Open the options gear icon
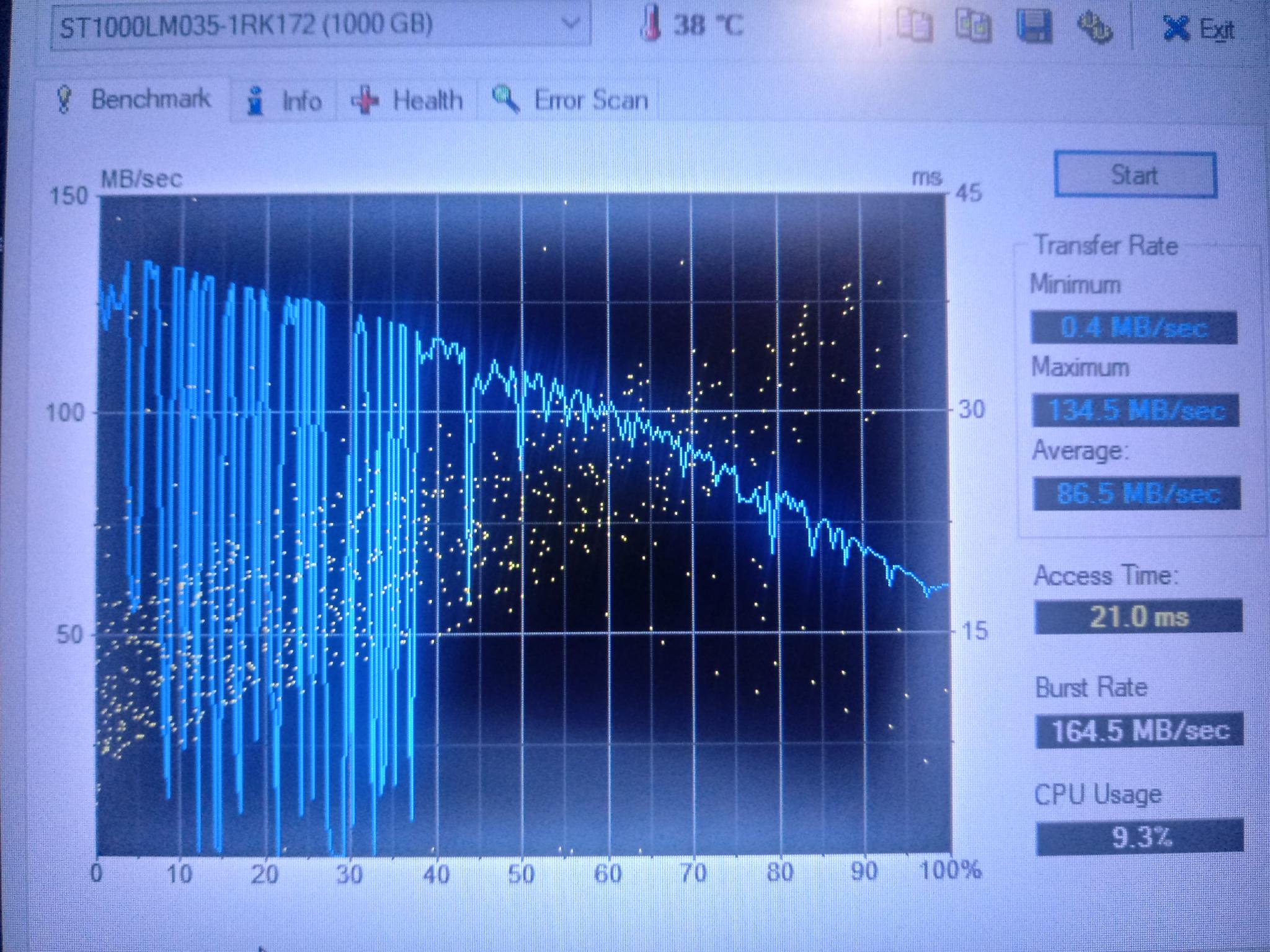This screenshot has height=952, width=1270. click(x=1094, y=27)
